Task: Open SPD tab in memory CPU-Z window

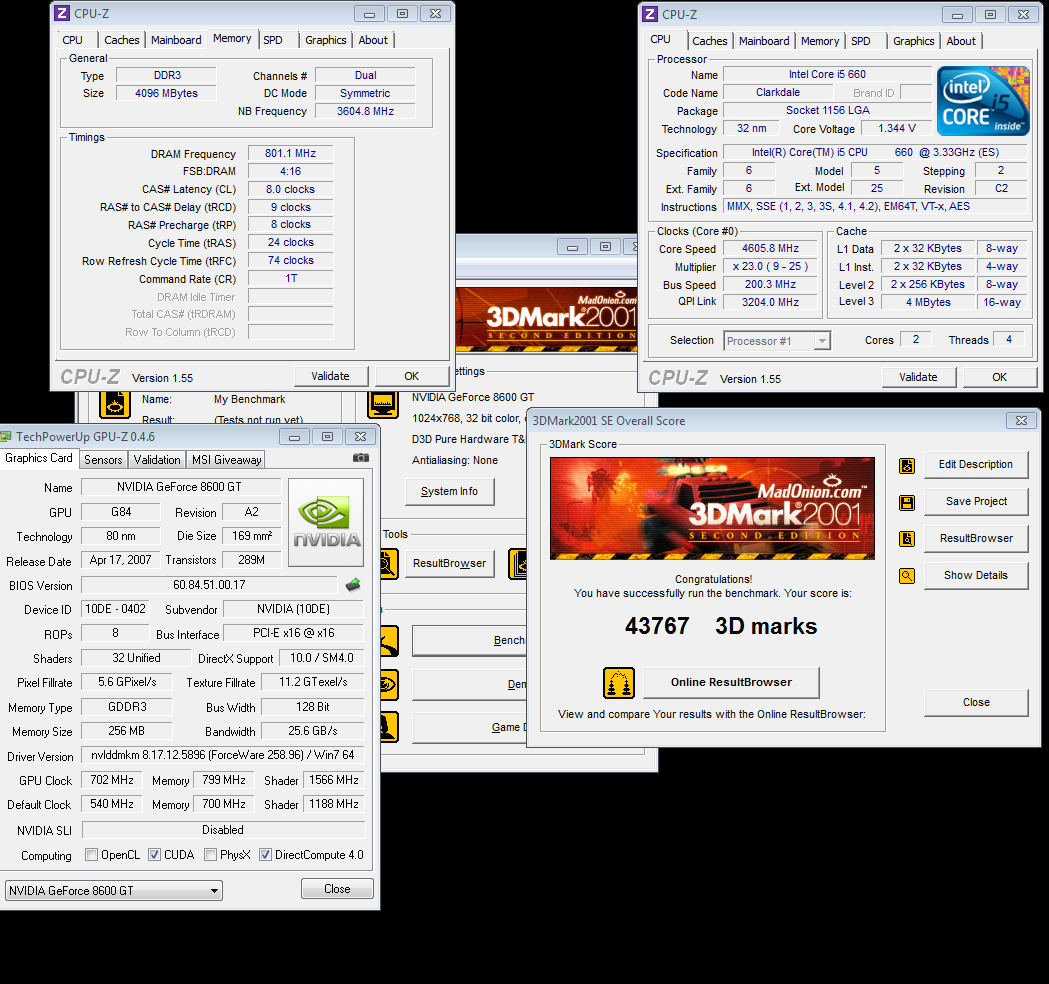Action: pyautogui.click(x=273, y=40)
